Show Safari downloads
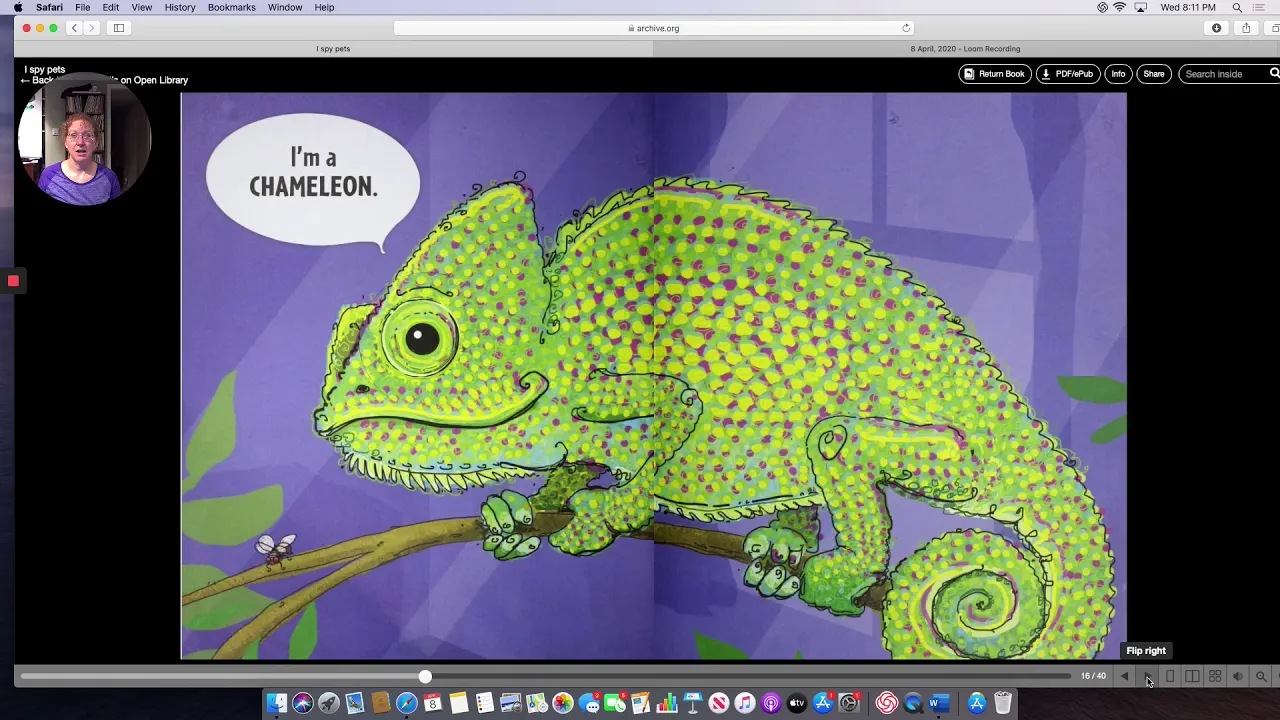1280x720 pixels. tap(1217, 28)
